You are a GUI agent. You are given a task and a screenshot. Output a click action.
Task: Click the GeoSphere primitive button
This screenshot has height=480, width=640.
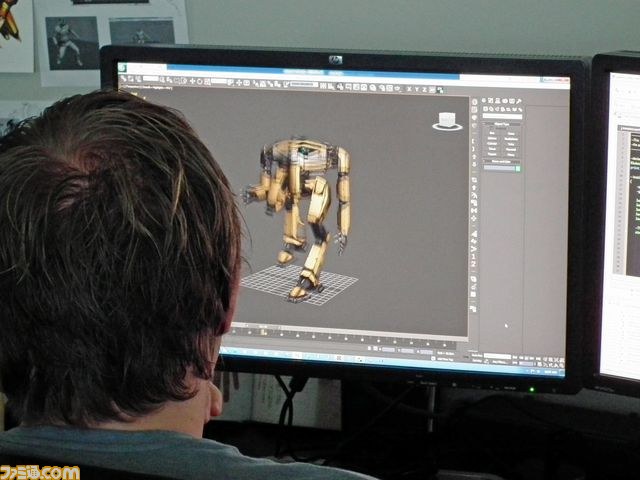(511, 139)
